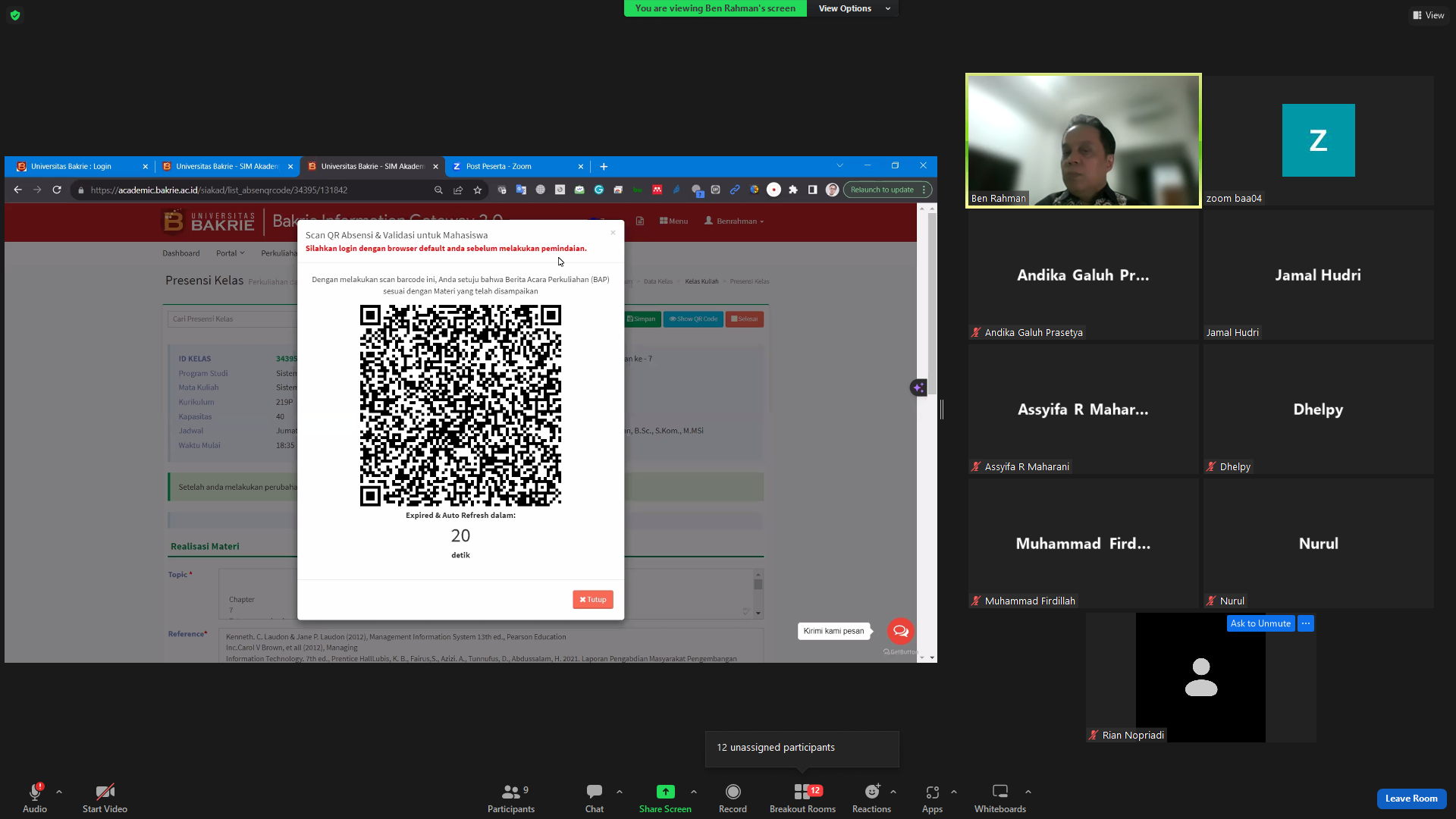Click the Simpan button
1456x819 pixels.
point(642,319)
